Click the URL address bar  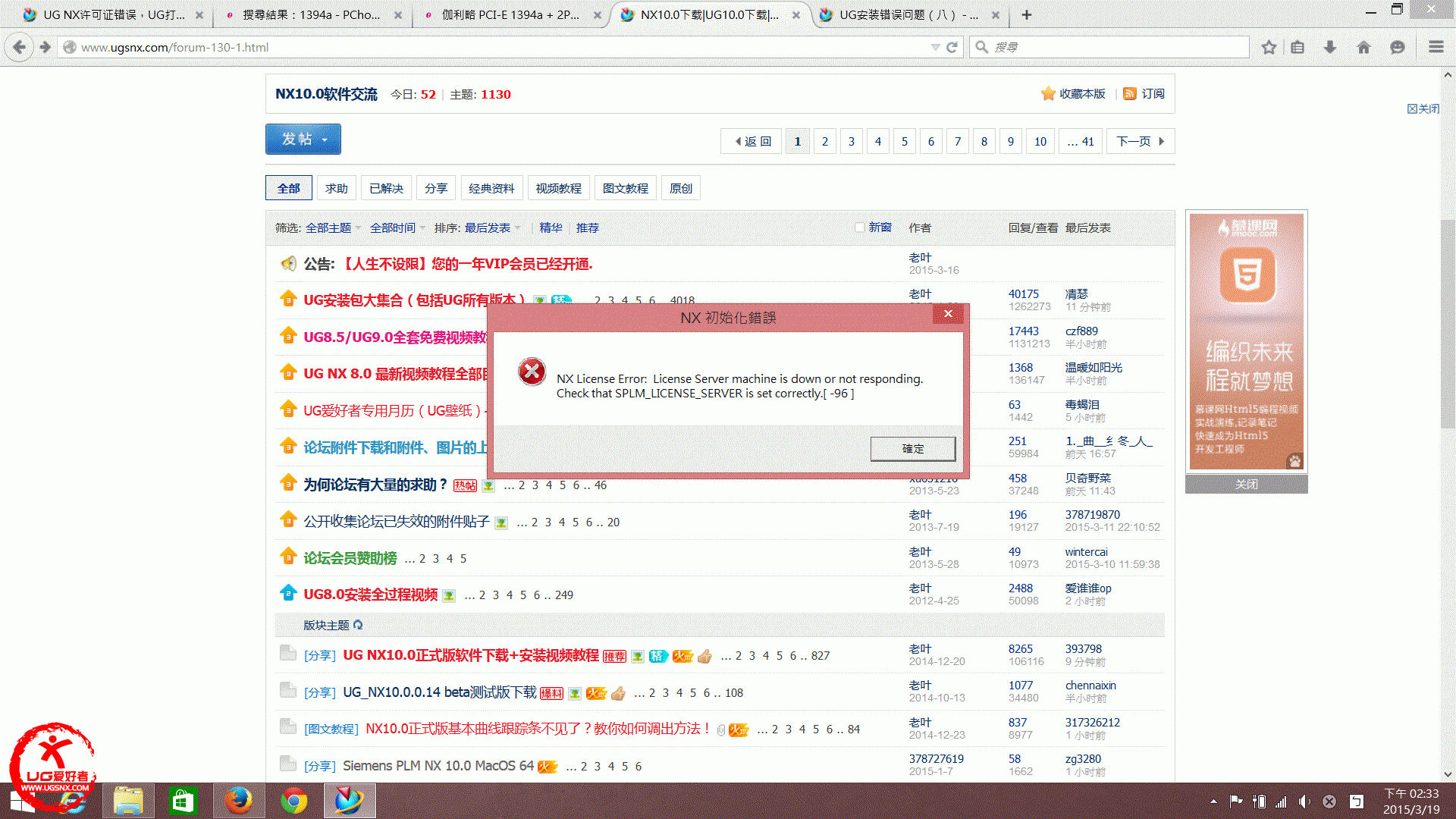500,47
